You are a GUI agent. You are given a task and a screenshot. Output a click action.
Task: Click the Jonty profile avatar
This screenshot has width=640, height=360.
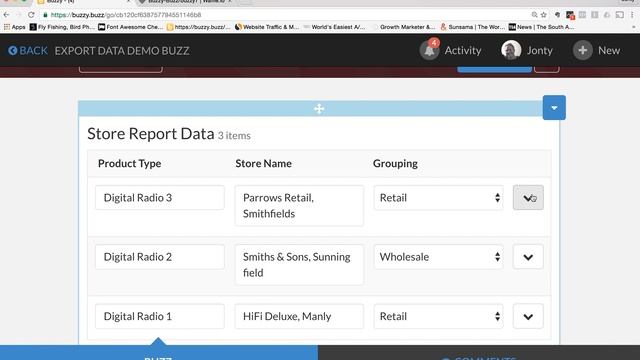click(x=511, y=50)
